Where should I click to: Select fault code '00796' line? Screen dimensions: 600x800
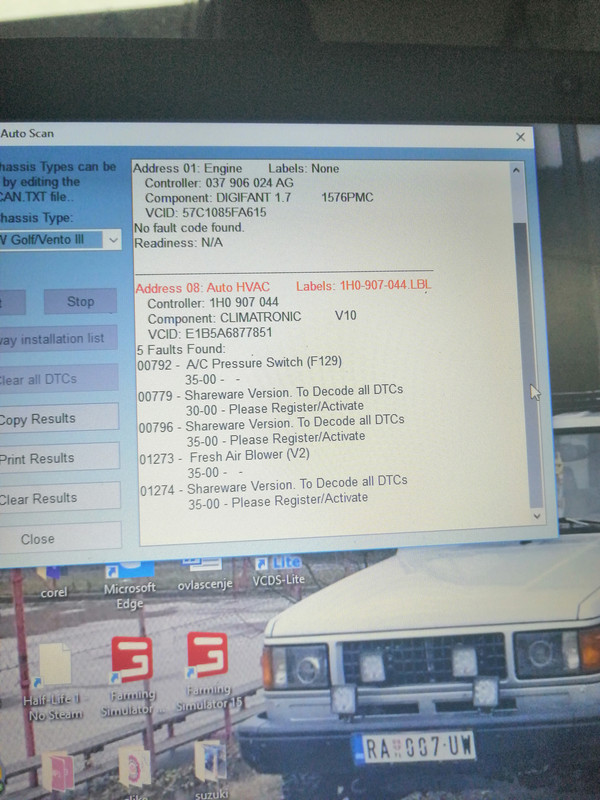pos(271,424)
